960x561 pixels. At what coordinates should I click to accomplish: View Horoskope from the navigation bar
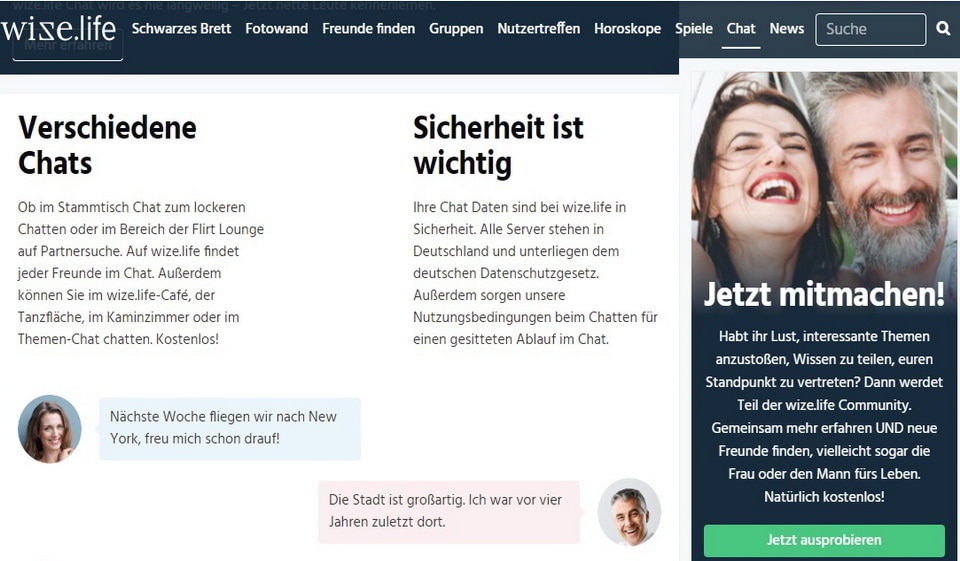pos(627,29)
